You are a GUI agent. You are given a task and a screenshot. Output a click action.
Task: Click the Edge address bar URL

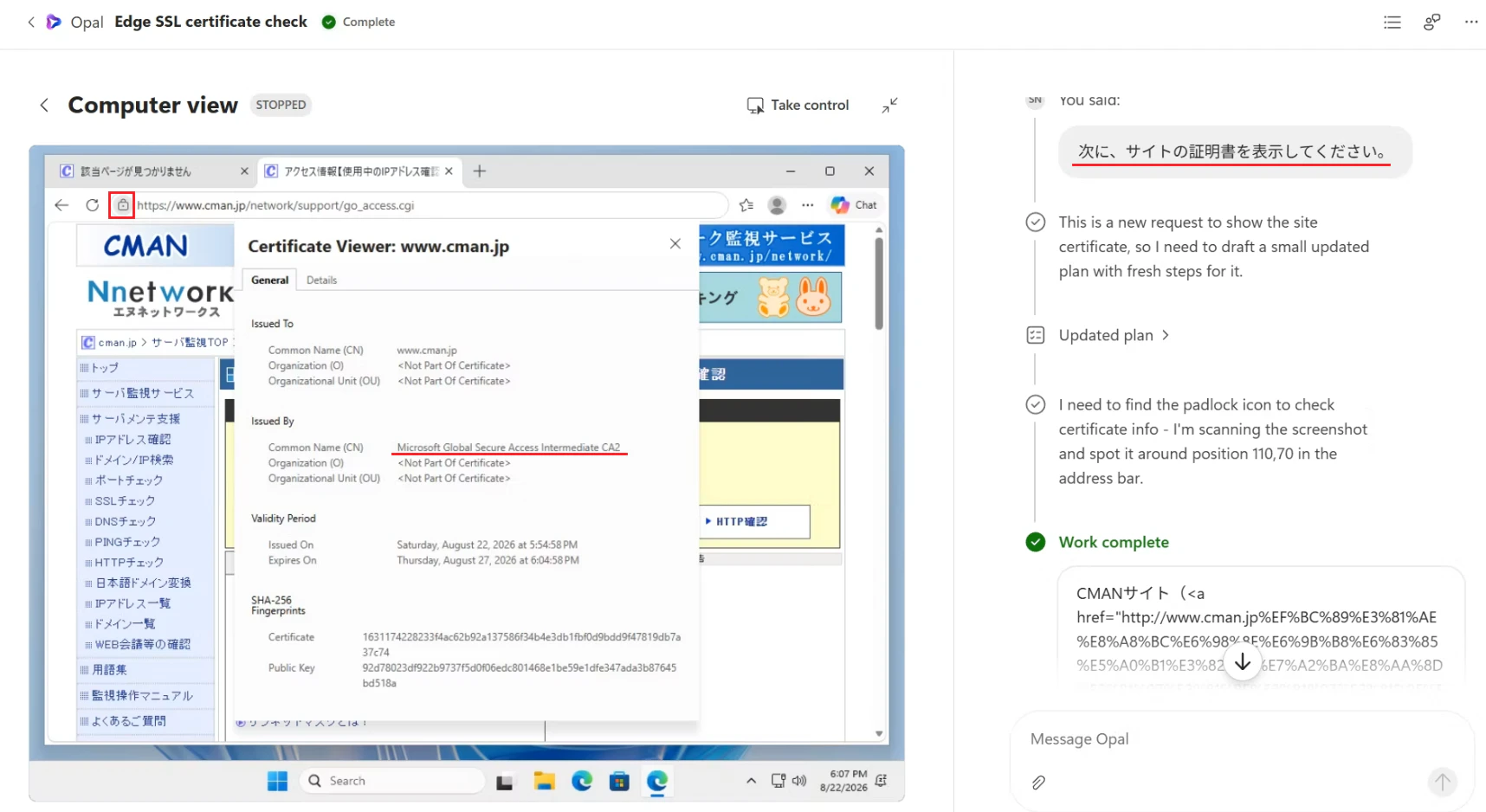[x=275, y=205]
